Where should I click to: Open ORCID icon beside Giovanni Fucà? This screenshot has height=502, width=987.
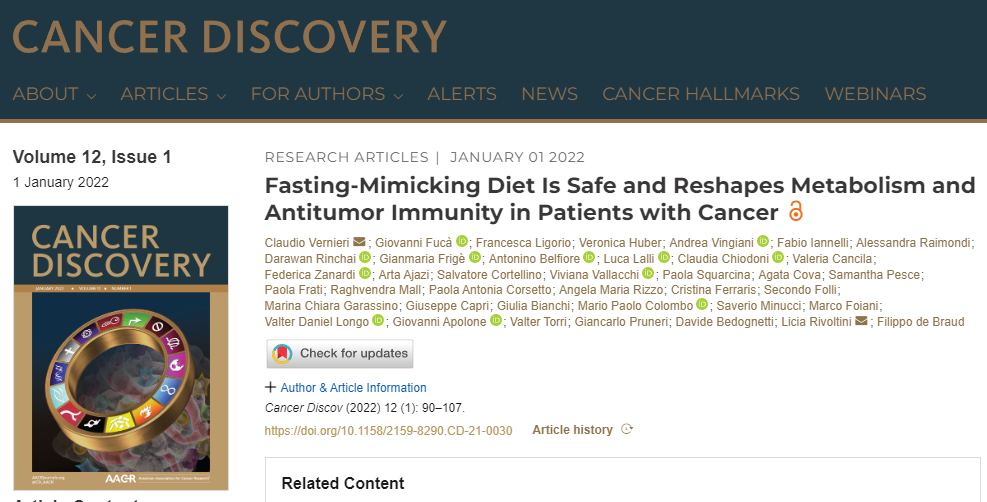click(x=462, y=241)
